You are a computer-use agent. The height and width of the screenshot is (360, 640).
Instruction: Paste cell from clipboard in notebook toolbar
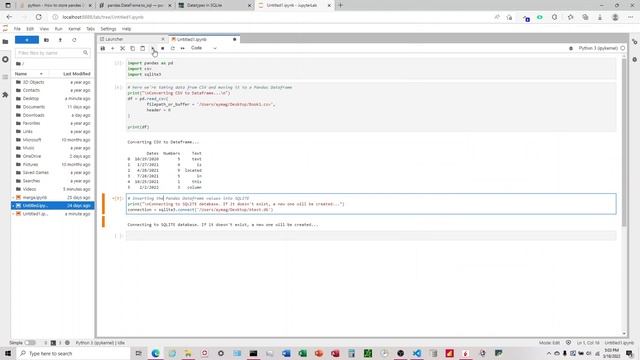coord(142,48)
